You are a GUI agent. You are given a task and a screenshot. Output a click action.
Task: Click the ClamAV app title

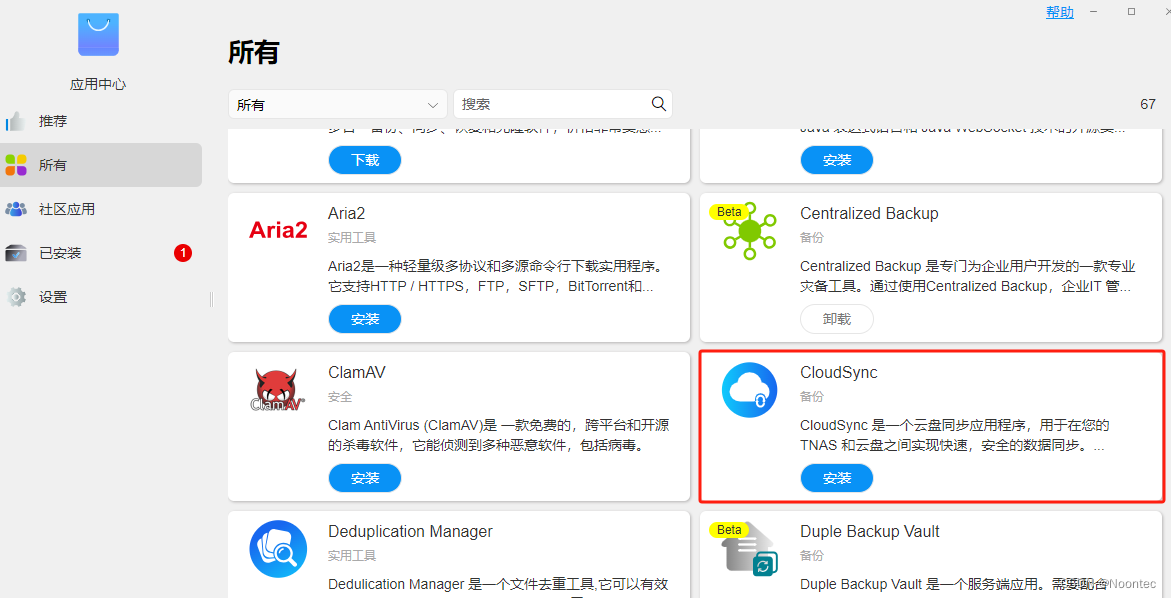[x=357, y=373]
